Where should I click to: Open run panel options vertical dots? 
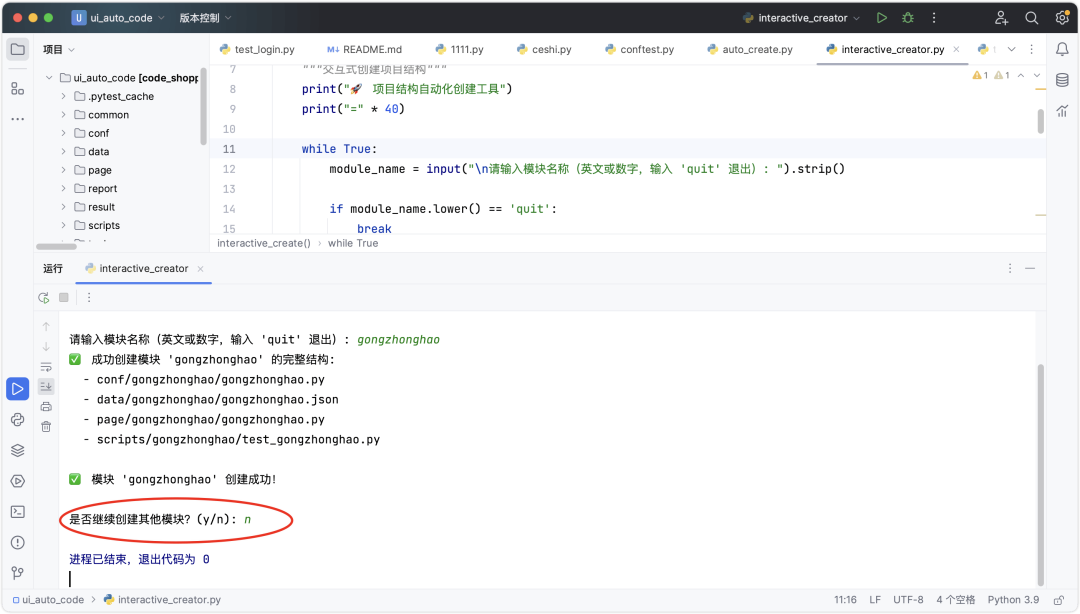1010,268
